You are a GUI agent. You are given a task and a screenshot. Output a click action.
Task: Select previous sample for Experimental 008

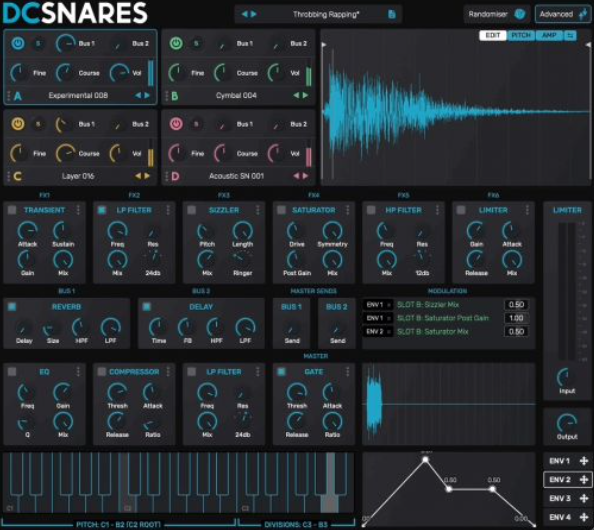click(x=138, y=95)
